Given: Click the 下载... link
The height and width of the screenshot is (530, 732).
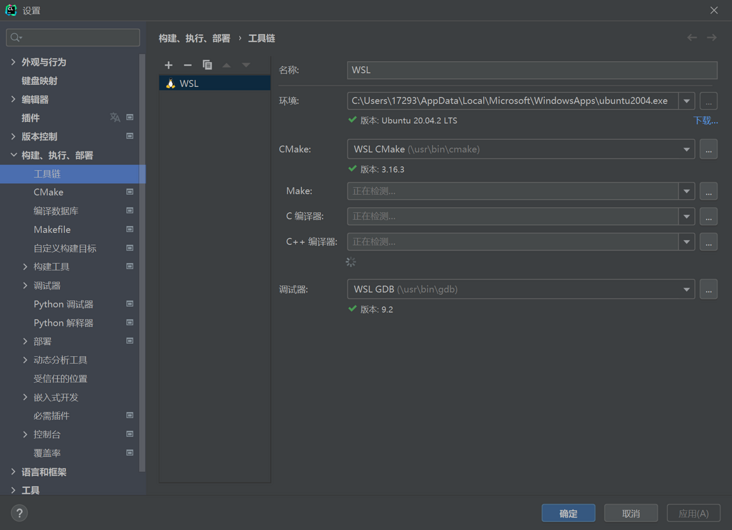Looking at the screenshot, I should [x=705, y=120].
